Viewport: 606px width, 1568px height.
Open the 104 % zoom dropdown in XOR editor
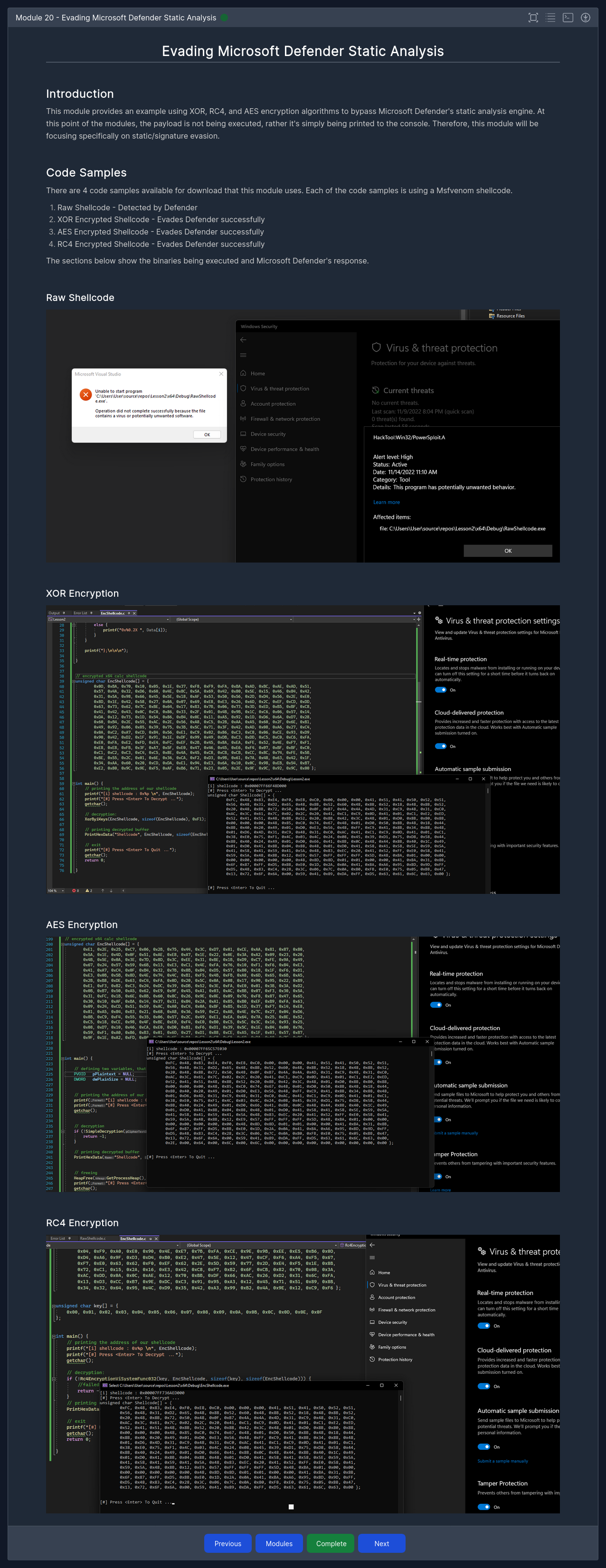pos(57,891)
